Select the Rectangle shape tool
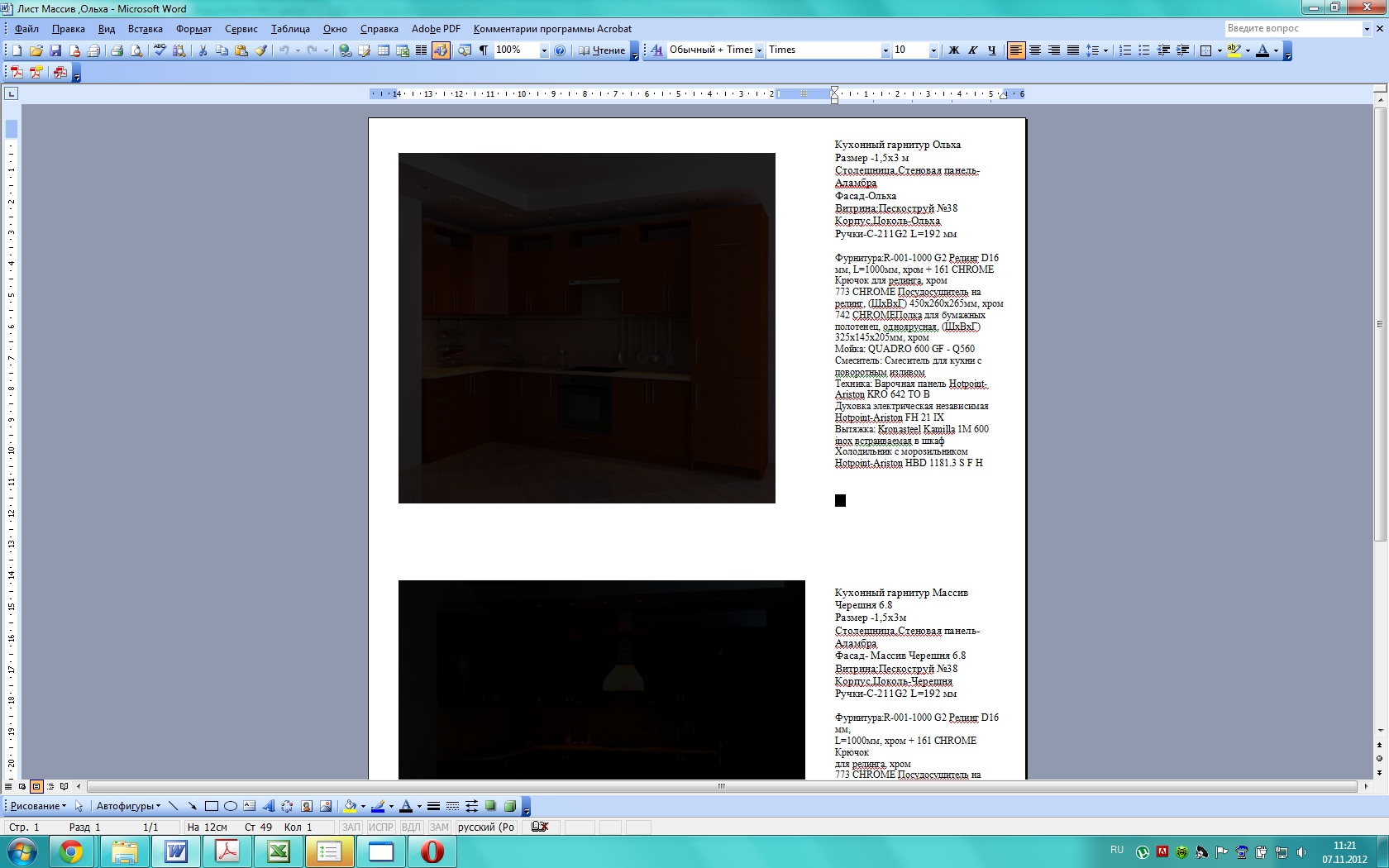The width and height of the screenshot is (1389, 868). [x=211, y=806]
